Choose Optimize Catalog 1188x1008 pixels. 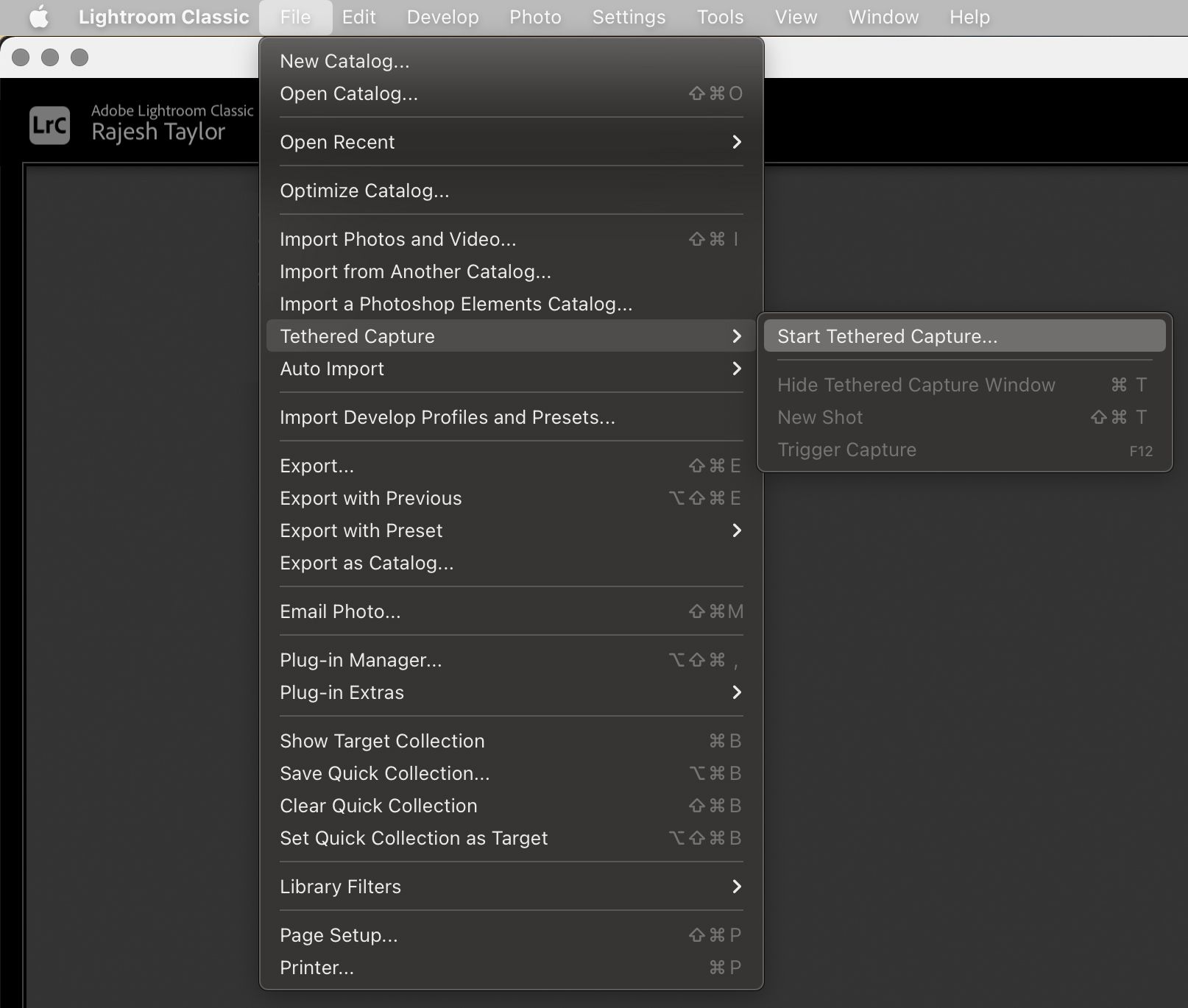[364, 191]
